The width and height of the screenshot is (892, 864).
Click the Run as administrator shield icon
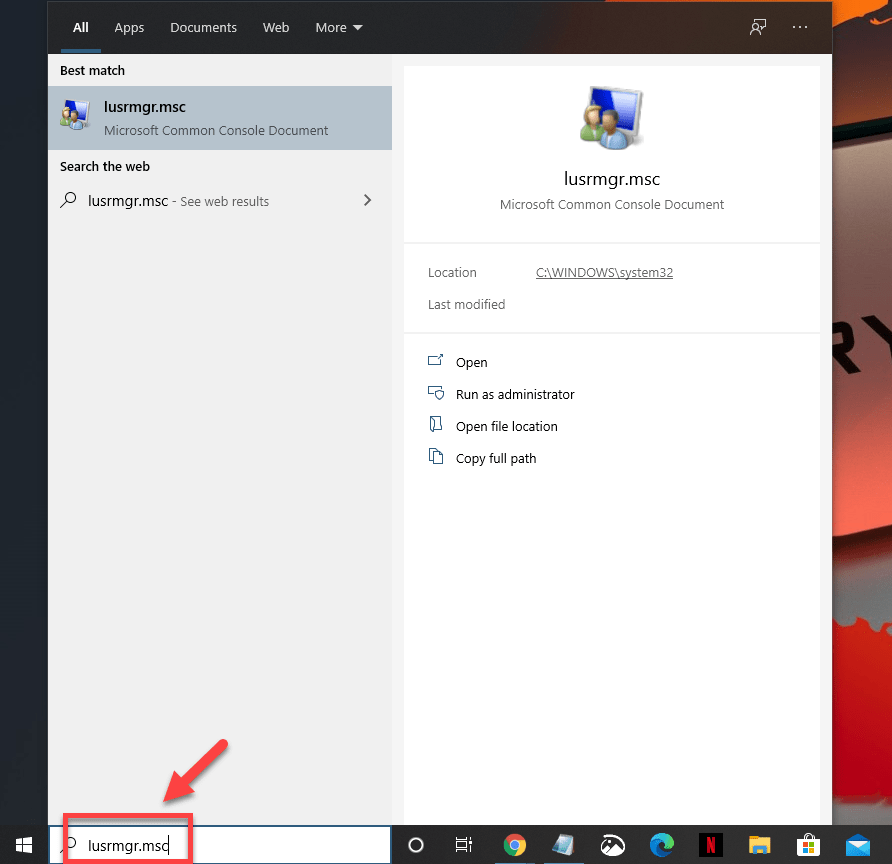(436, 392)
